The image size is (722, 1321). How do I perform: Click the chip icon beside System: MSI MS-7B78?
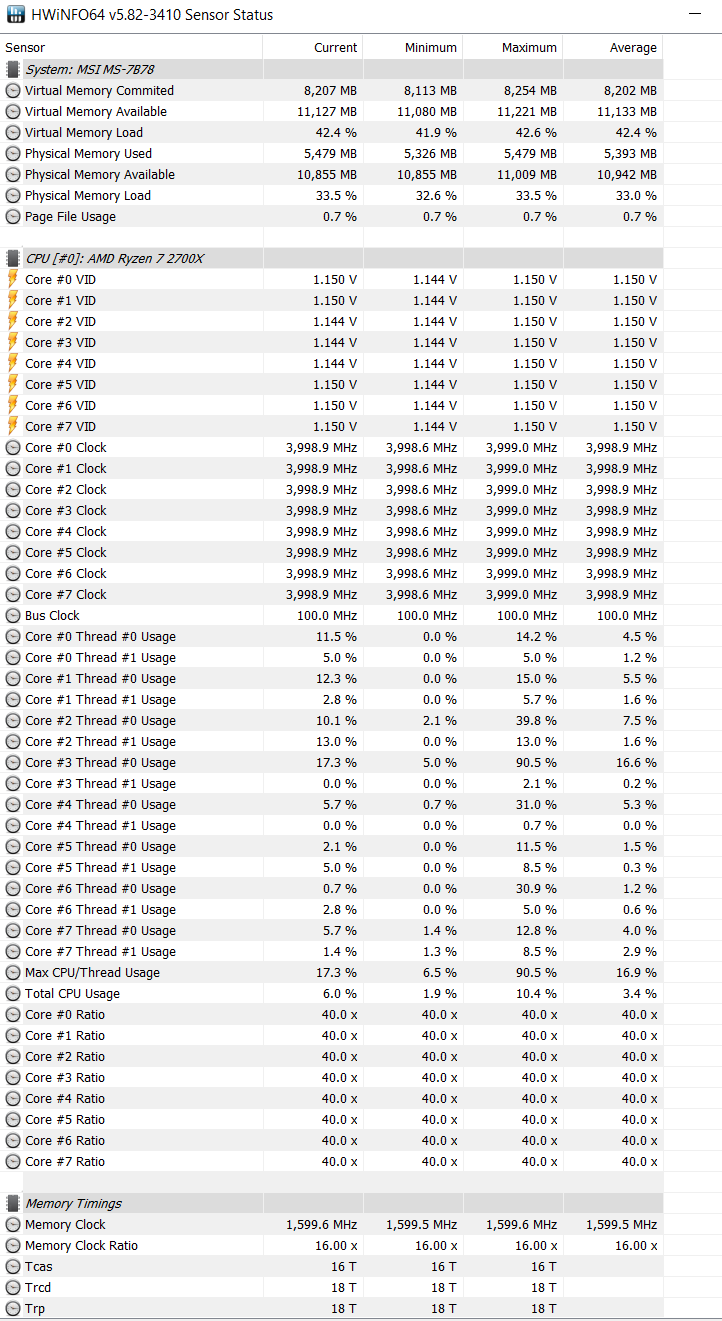pyautogui.click(x=13, y=69)
